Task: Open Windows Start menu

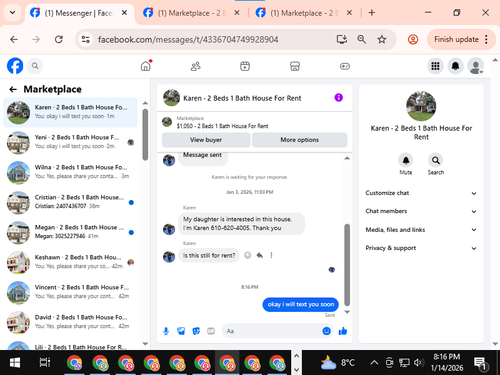Action: (x=14, y=362)
